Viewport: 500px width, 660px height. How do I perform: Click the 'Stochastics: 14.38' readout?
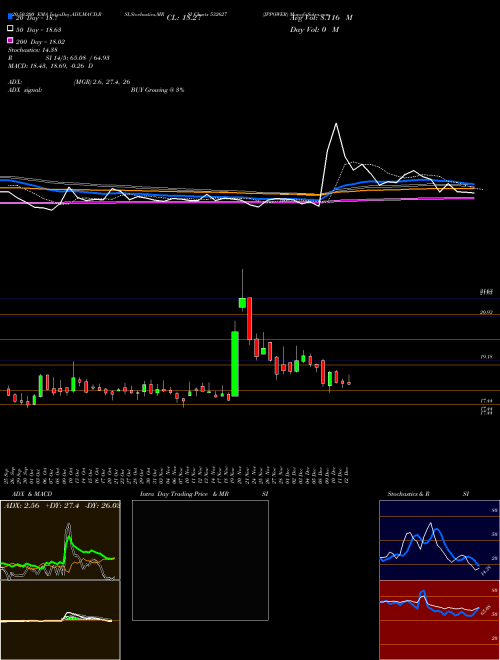32,50
